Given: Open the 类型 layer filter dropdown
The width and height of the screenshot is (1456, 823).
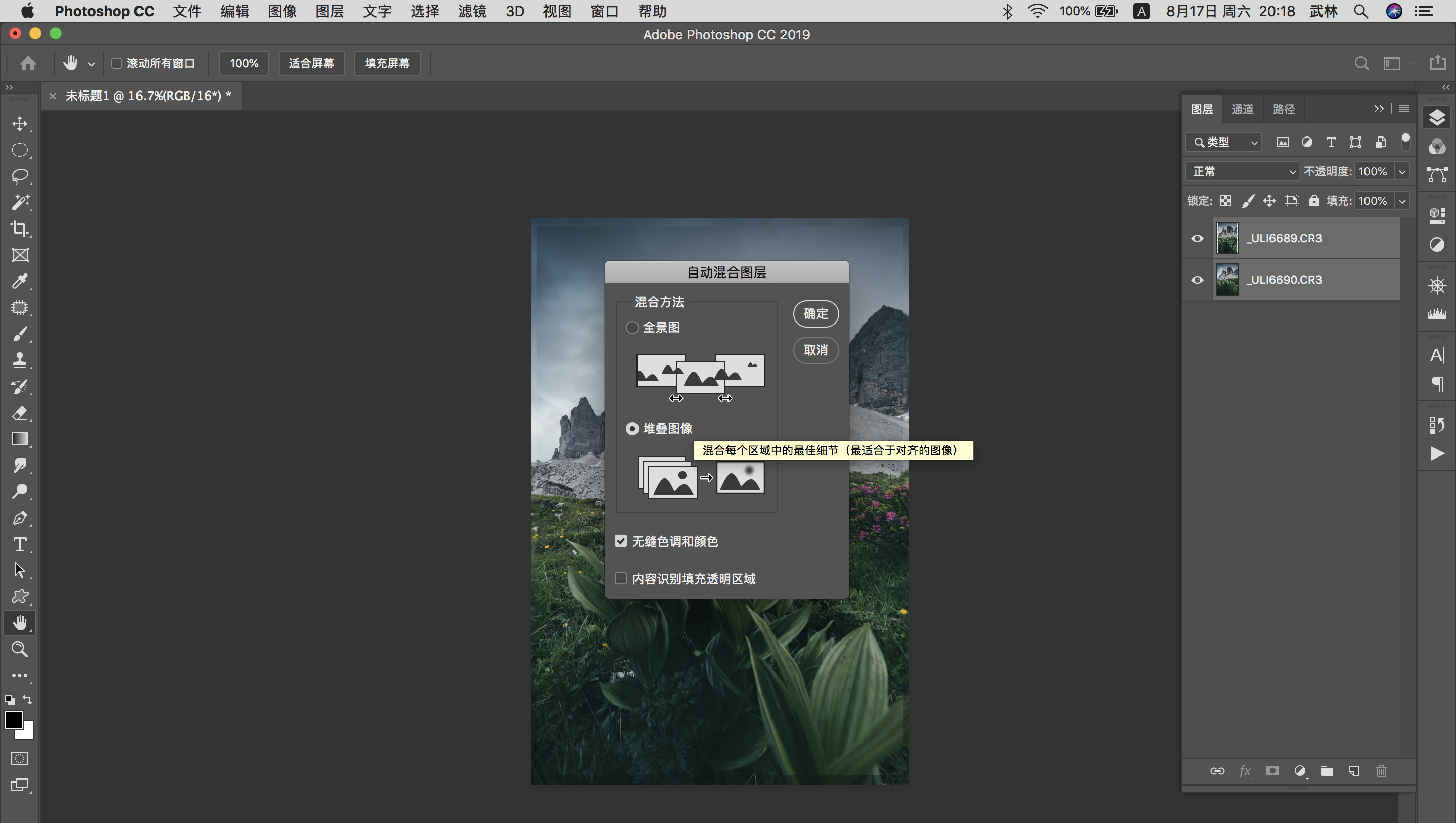Looking at the screenshot, I should tap(1223, 143).
